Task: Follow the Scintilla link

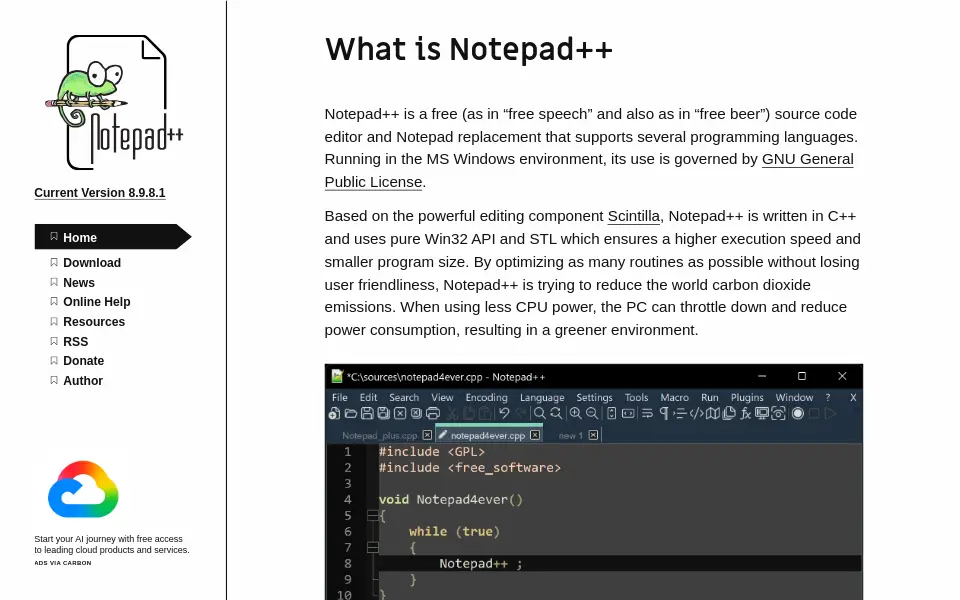Action: [634, 216]
